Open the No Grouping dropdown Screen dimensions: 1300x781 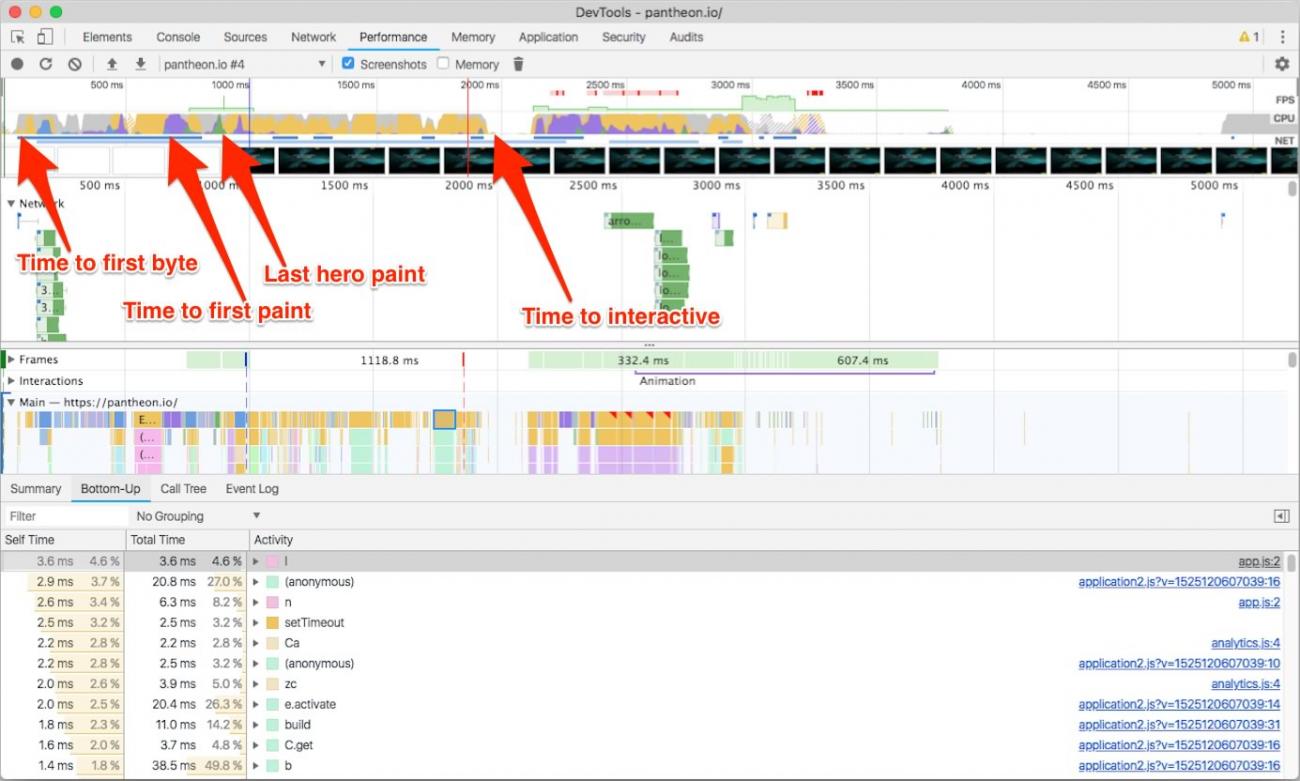point(198,516)
